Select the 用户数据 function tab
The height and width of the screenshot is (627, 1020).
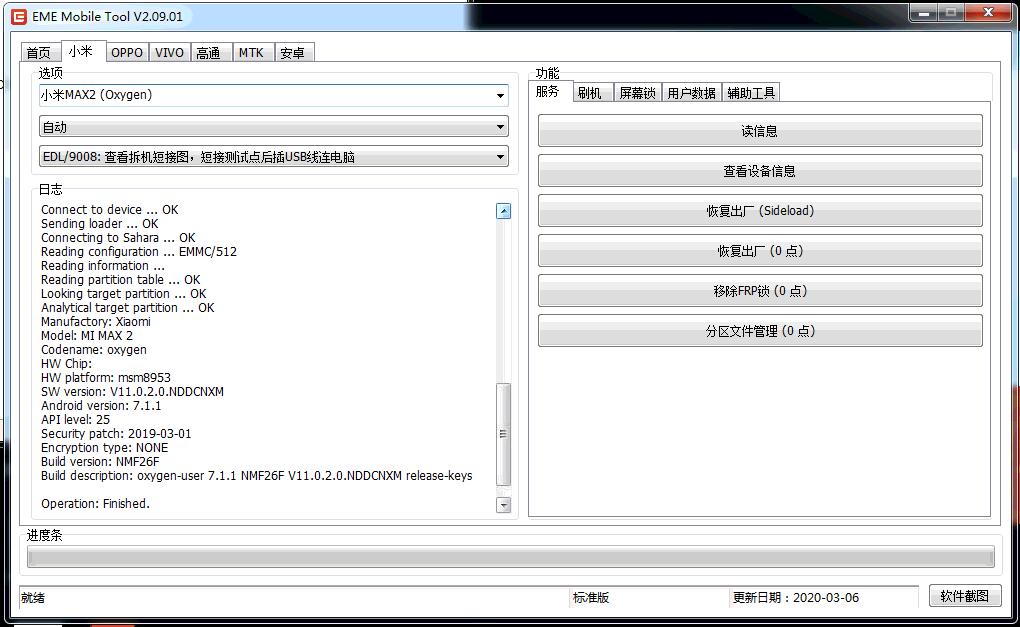691,93
